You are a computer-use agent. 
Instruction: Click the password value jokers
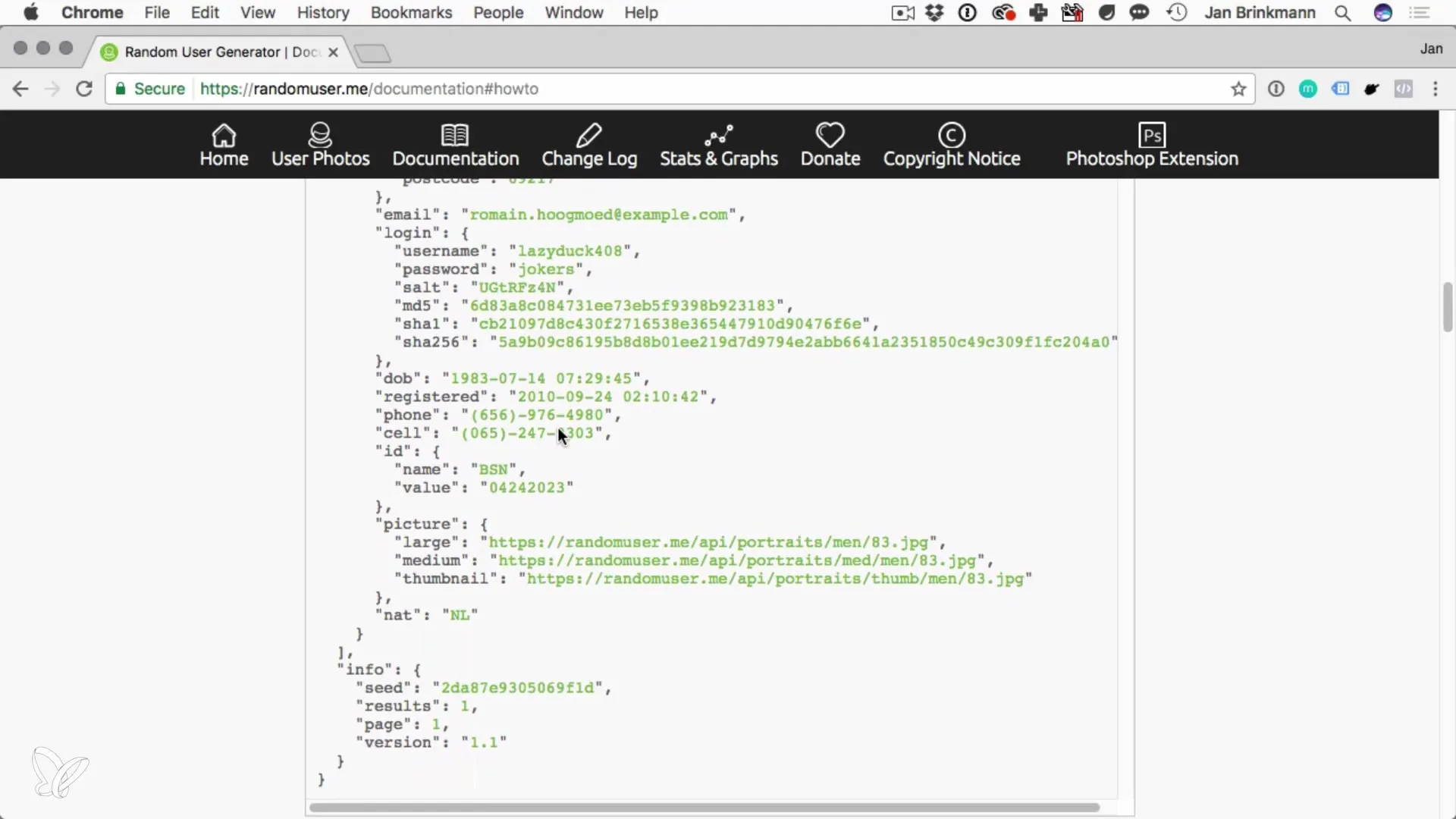(546, 269)
